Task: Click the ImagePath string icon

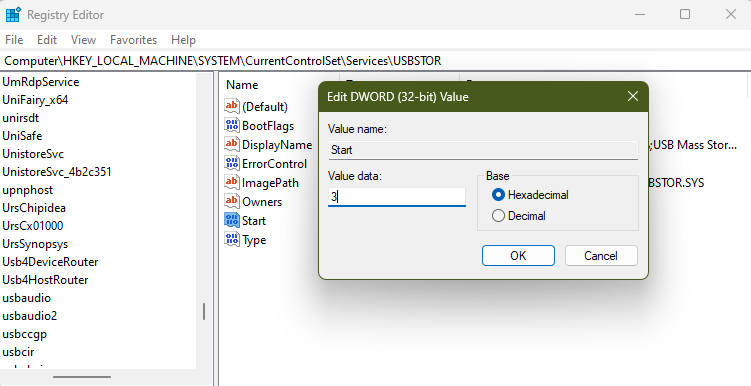Action: pos(232,182)
